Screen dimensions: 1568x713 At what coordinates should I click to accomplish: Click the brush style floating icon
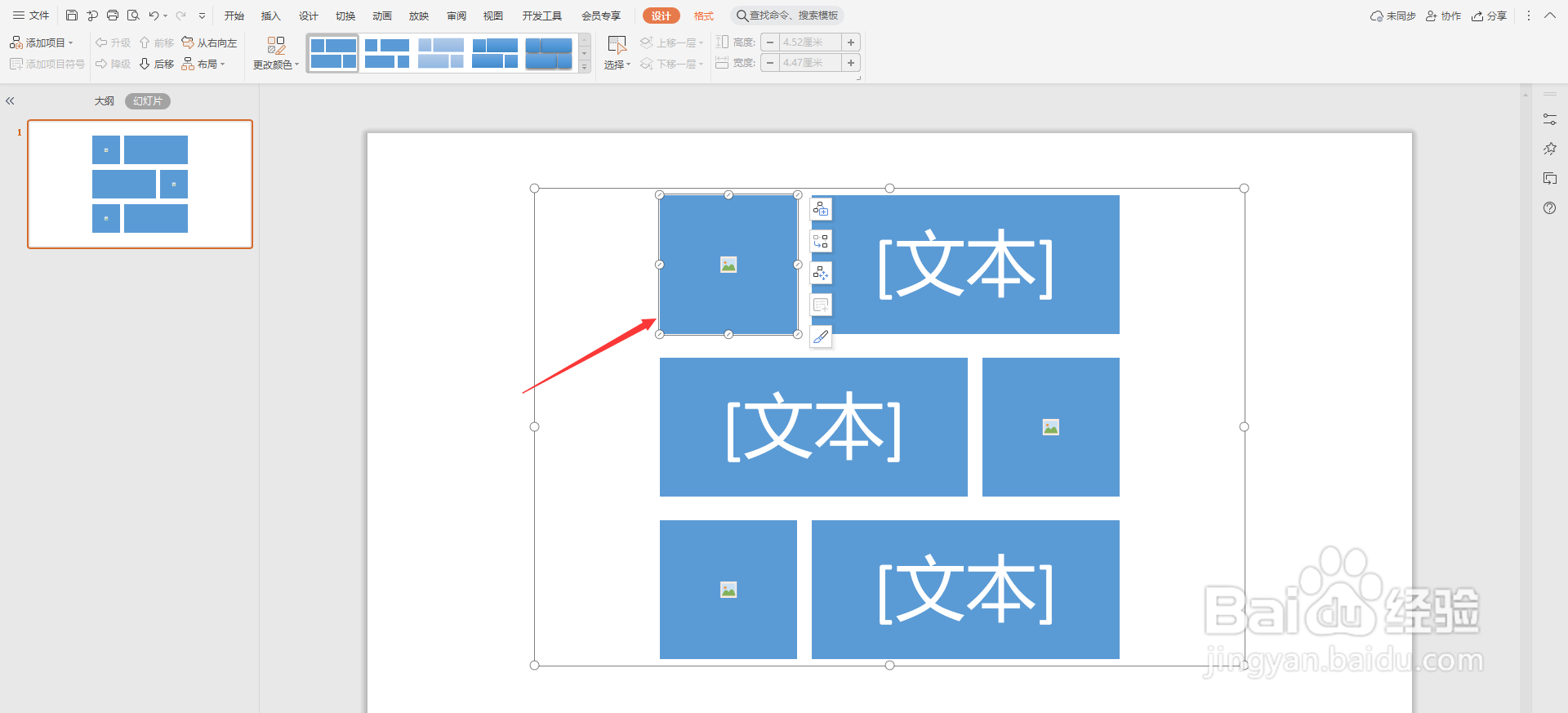point(821,336)
